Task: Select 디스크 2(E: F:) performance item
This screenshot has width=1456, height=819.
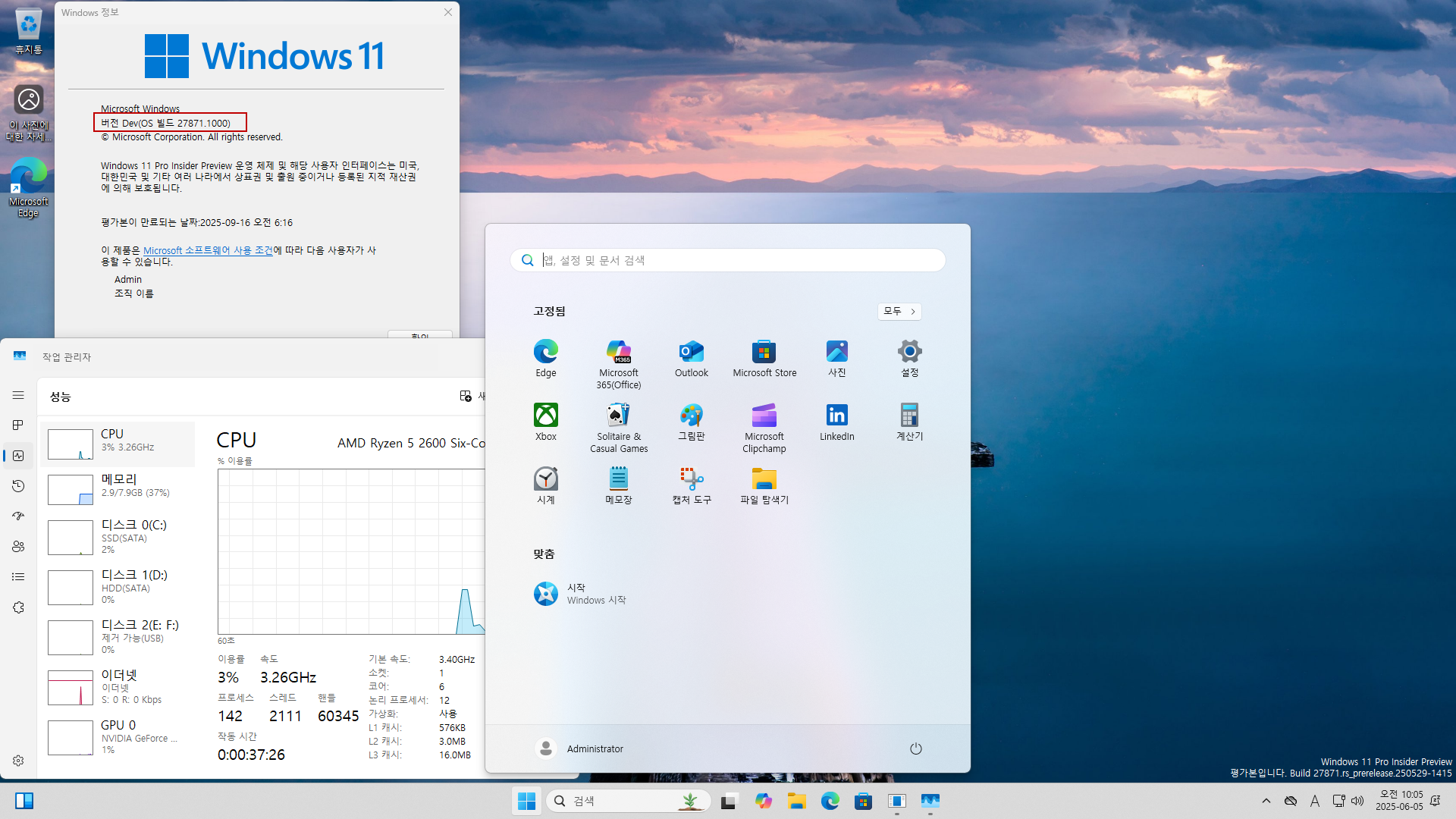Action: (118, 637)
